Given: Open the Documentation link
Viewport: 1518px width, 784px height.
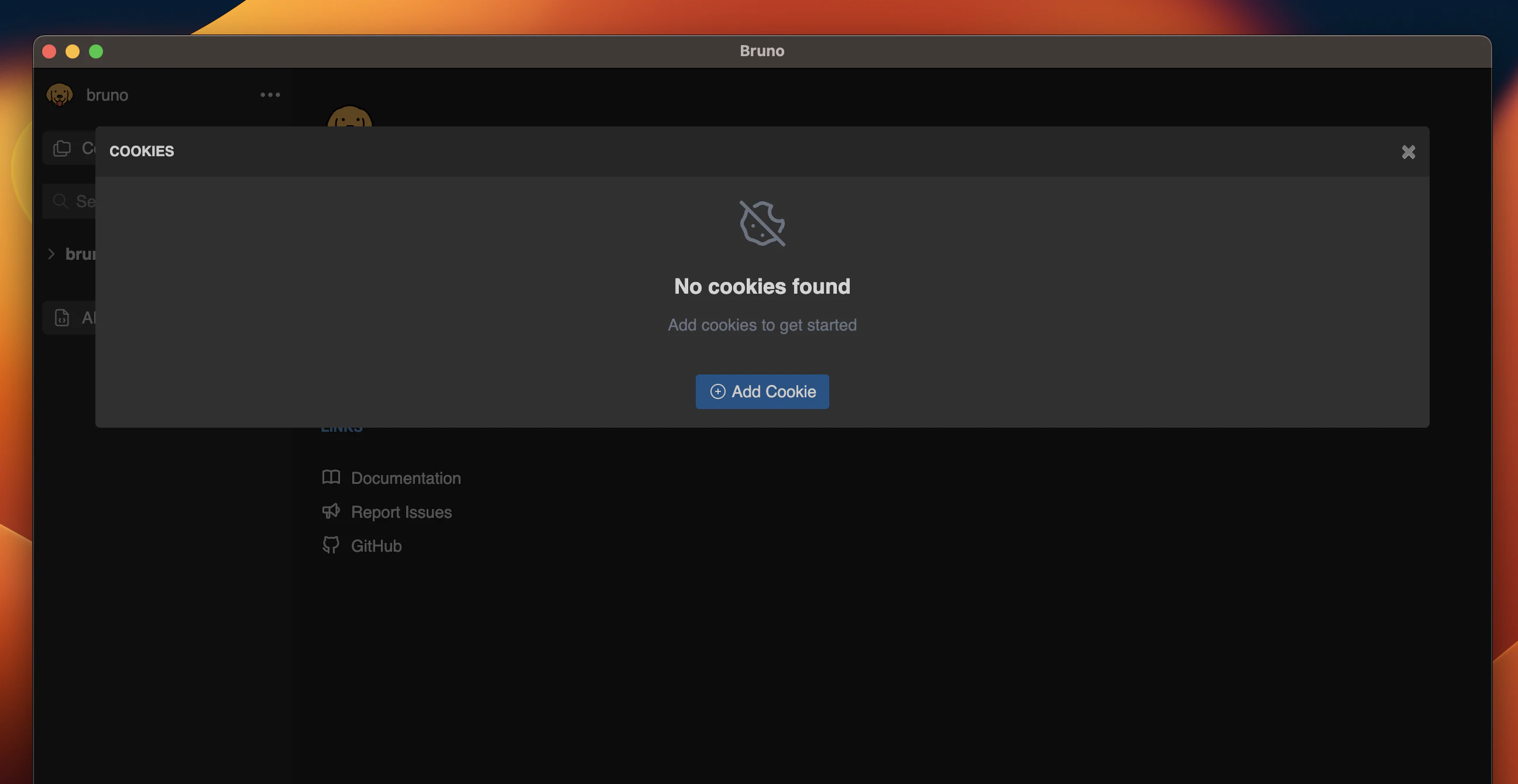Looking at the screenshot, I should point(406,477).
